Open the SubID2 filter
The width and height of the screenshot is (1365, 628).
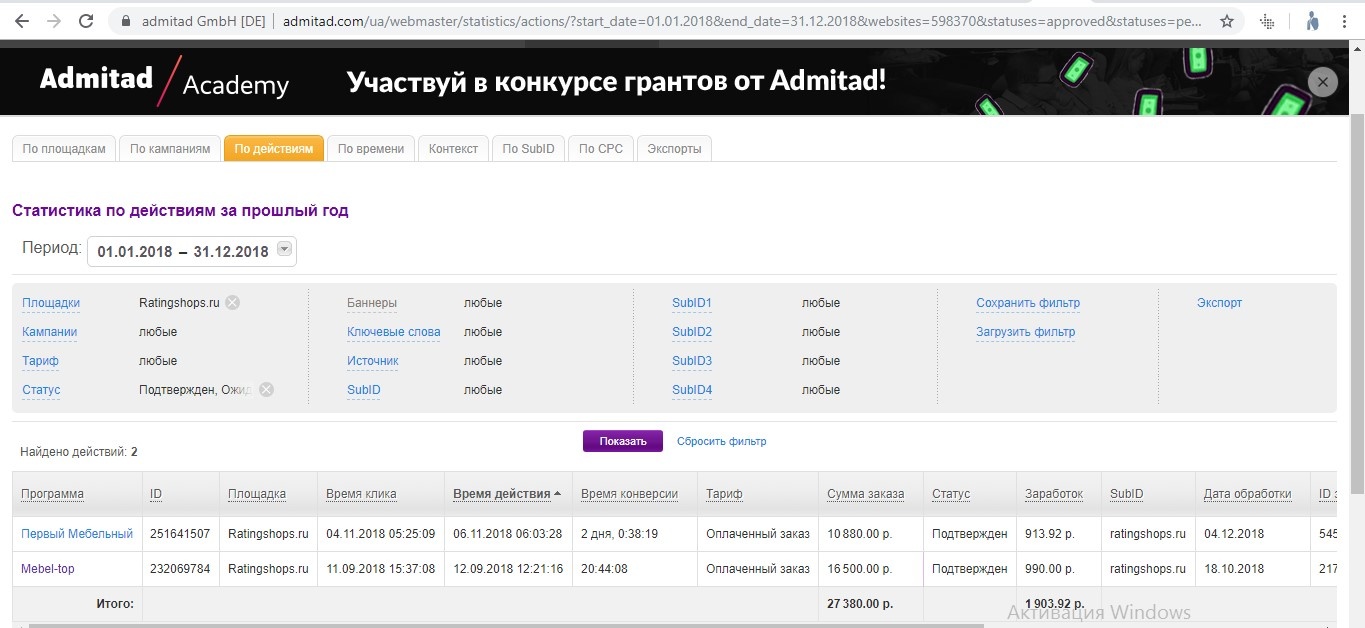[x=692, y=332]
